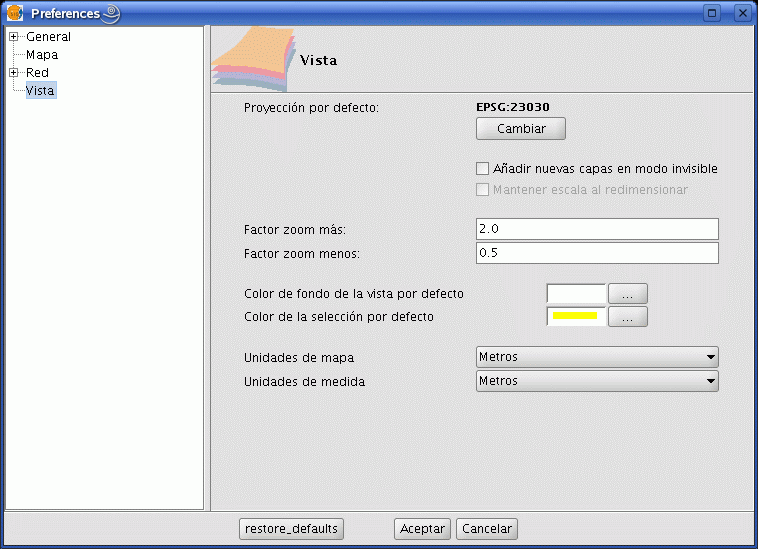Open color chooser for view background
This screenshot has height=549, width=758.
[627, 293]
